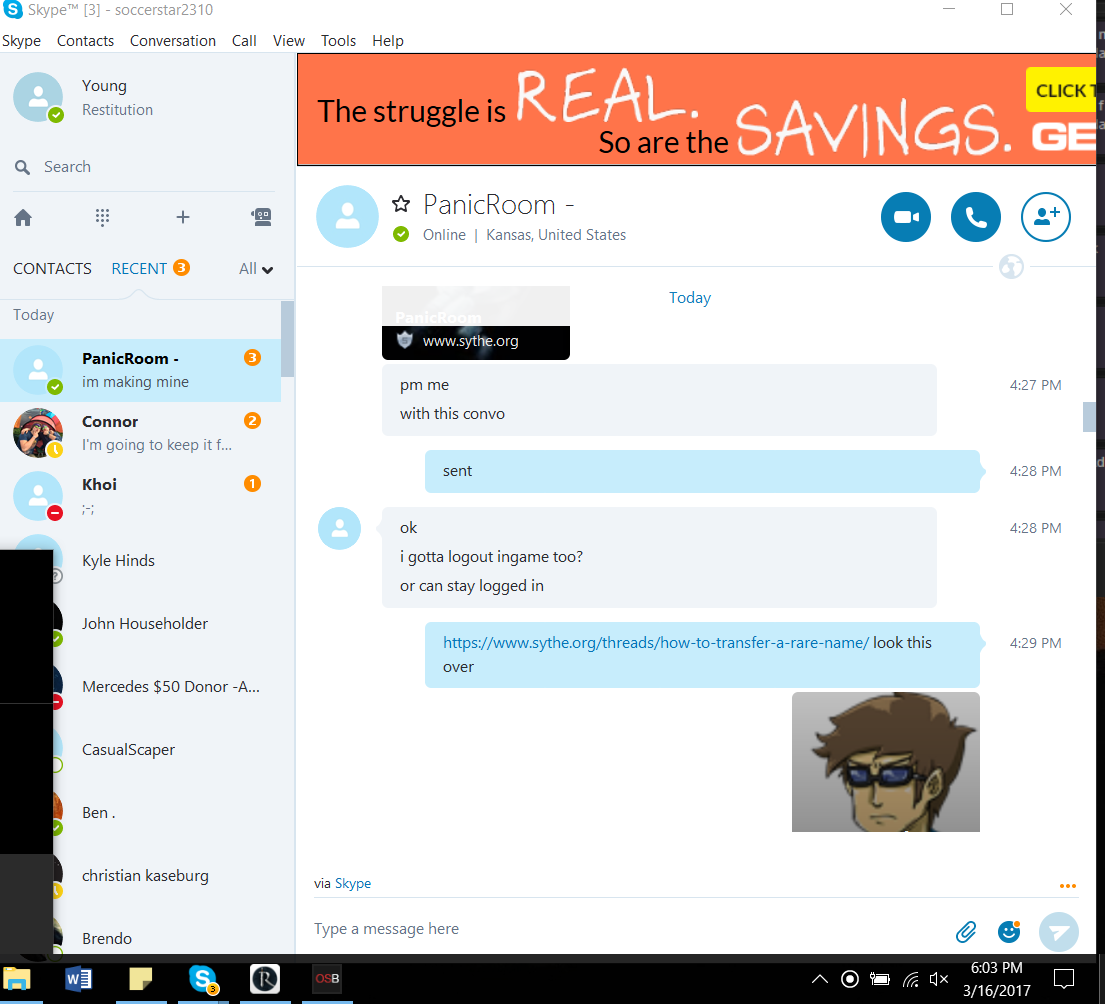Switch to the CONTACTS tab

pyautogui.click(x=52, y=269)
